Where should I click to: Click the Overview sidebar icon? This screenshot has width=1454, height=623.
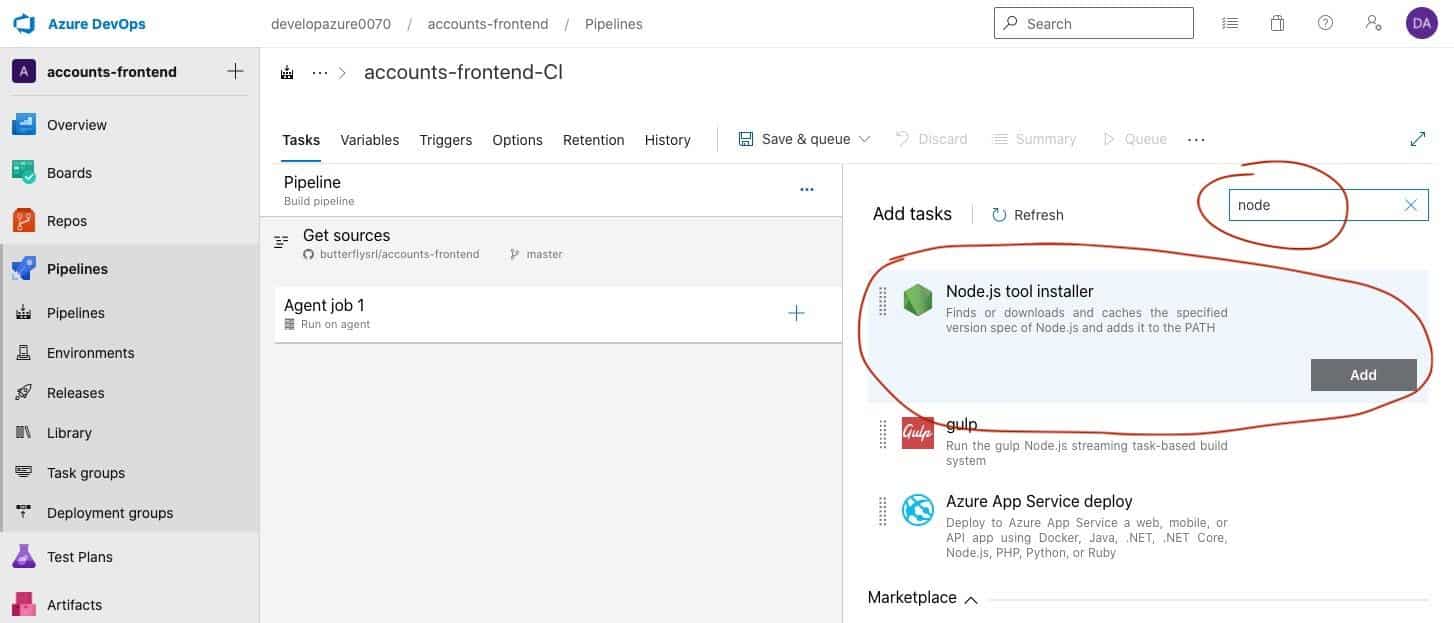(24, 125)
